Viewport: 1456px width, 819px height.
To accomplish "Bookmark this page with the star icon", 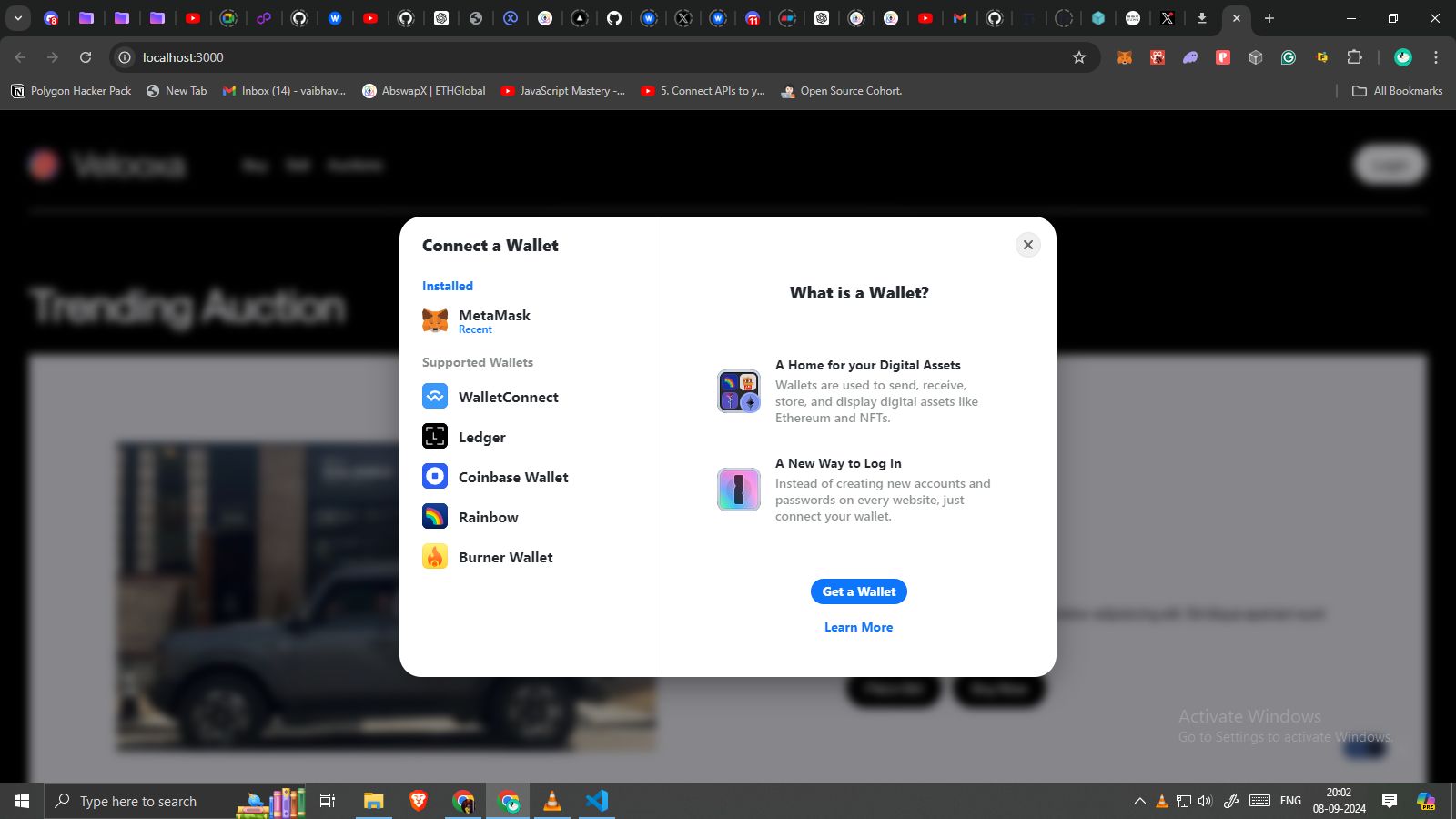I will [x=1079, y=57].
